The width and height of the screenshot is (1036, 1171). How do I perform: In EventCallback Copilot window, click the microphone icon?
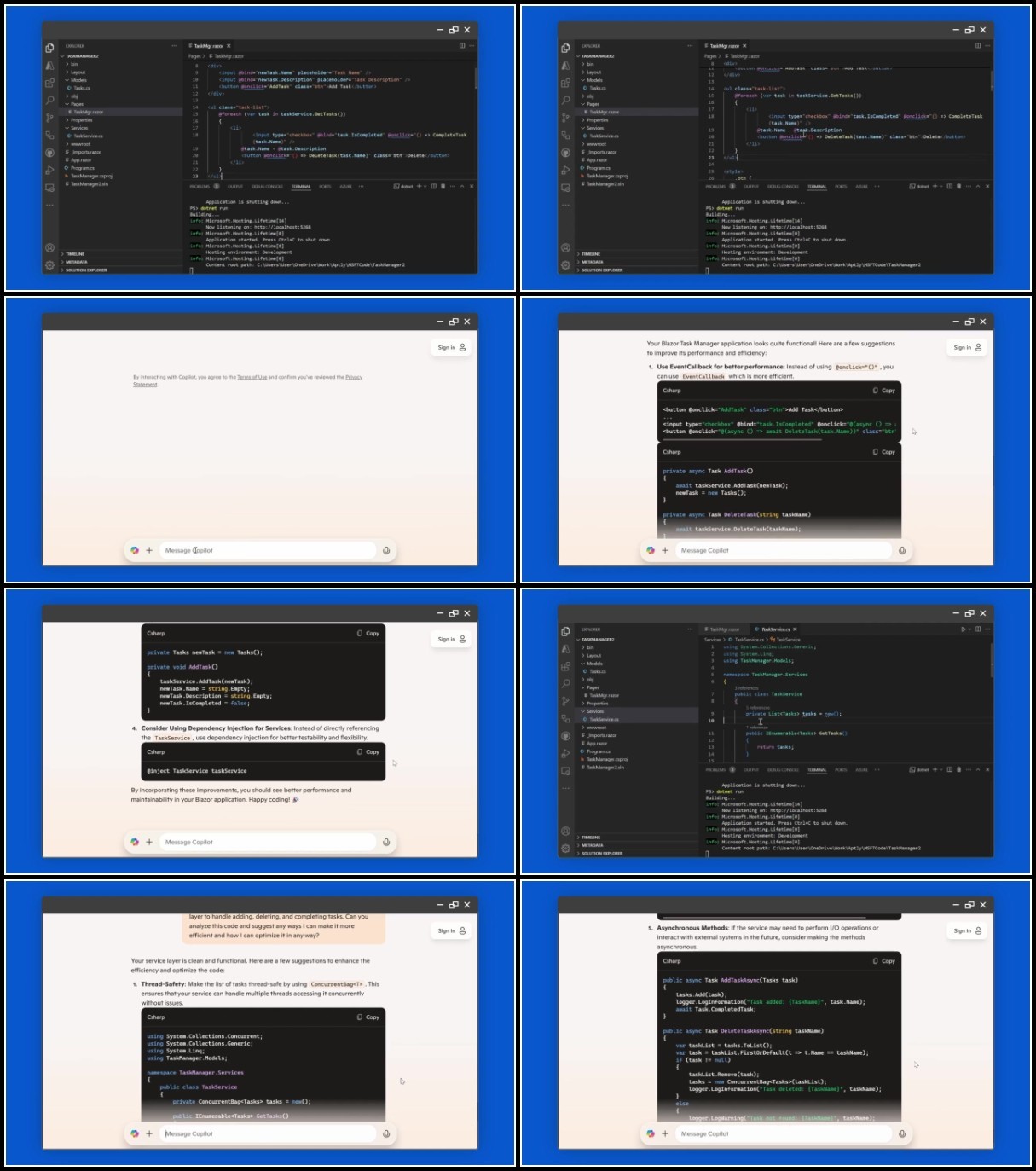click(902, 550)
